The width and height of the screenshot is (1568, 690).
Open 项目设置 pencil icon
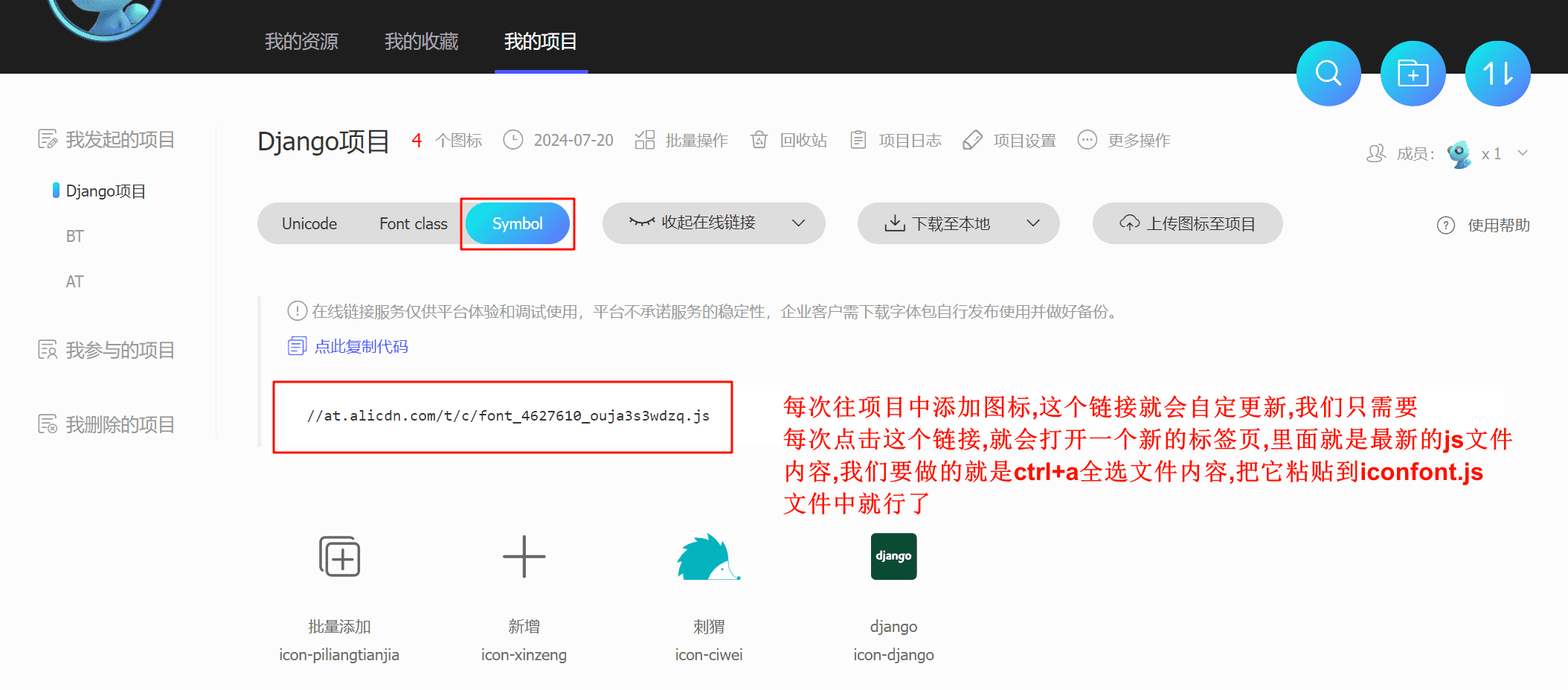pyautogui.click(x=972, y=140)
